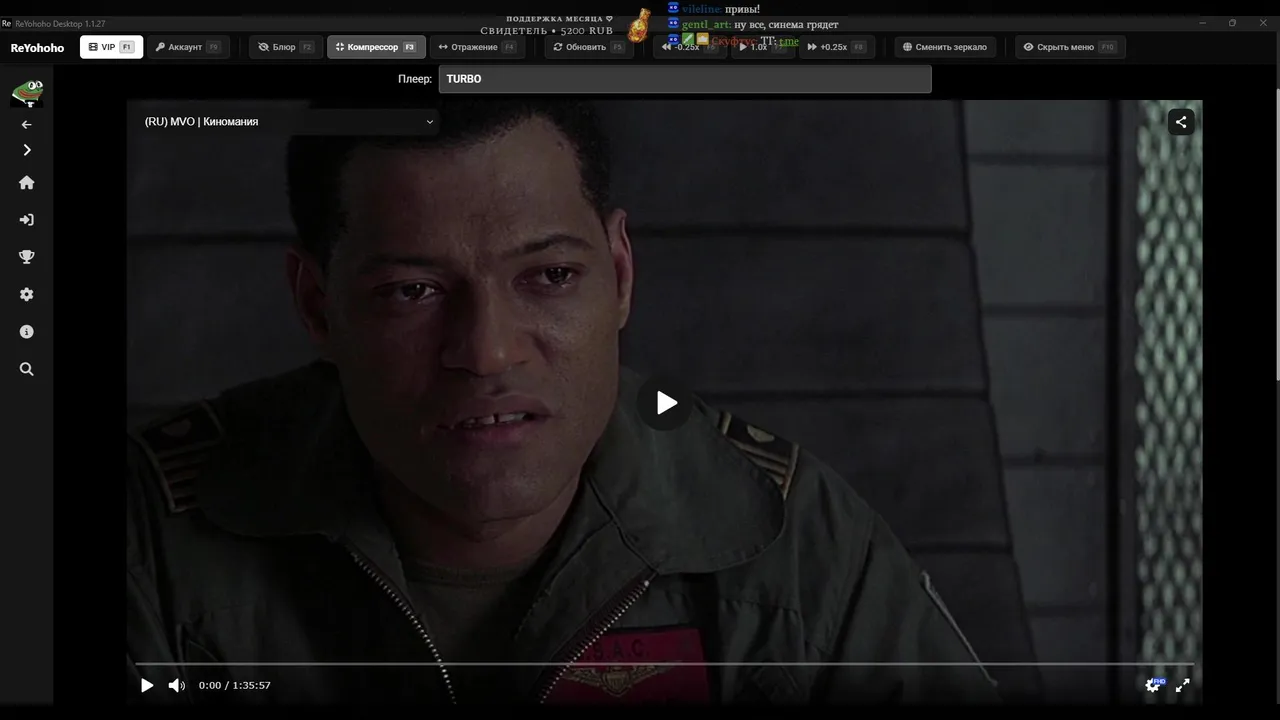The height and width of the screenshot is (720, 1280).
Task: Click the Обновить button
Action: pos(589,47)
